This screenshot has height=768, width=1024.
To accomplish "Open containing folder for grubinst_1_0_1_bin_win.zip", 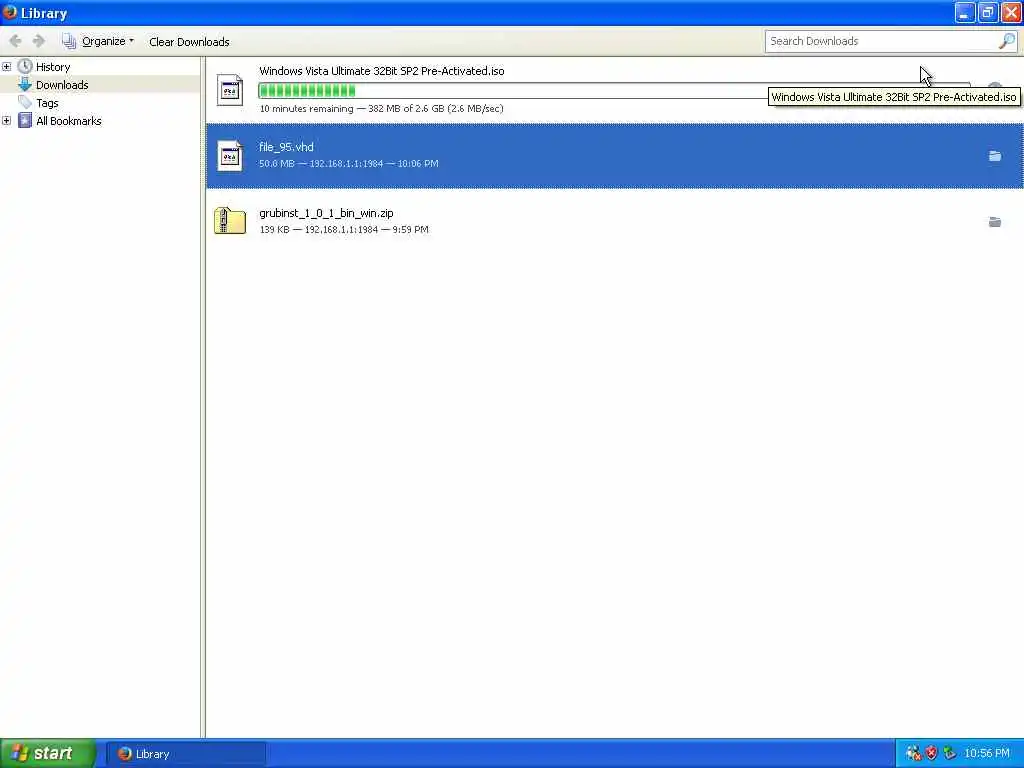I will click(995, 222).
